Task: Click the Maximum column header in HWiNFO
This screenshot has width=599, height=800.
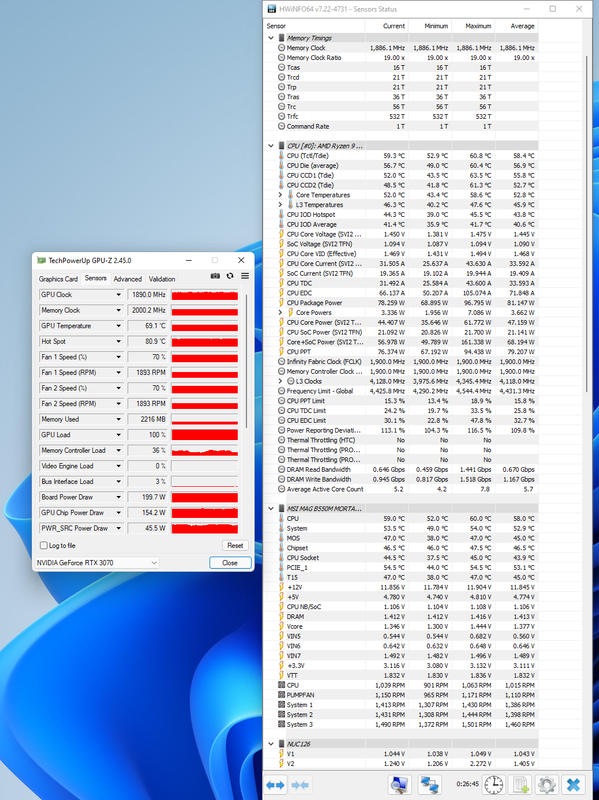Action: 473,26
